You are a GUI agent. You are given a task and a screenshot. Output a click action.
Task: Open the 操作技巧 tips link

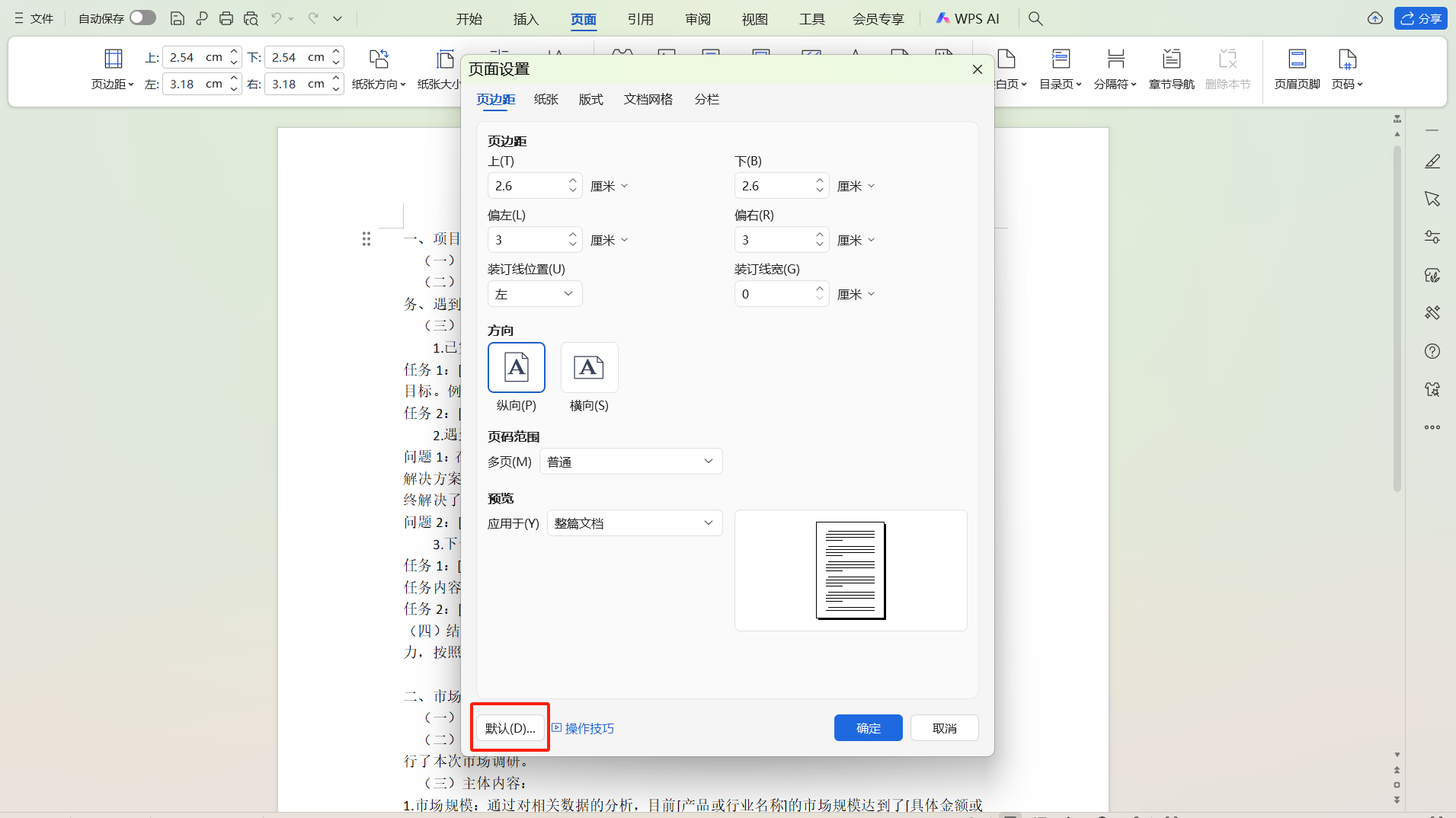point(588,727)
